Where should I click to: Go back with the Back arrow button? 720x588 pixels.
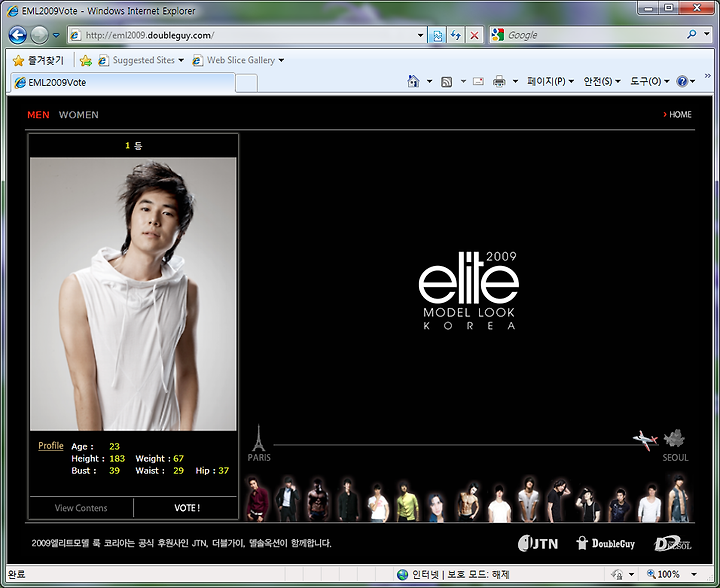point(18,35)
